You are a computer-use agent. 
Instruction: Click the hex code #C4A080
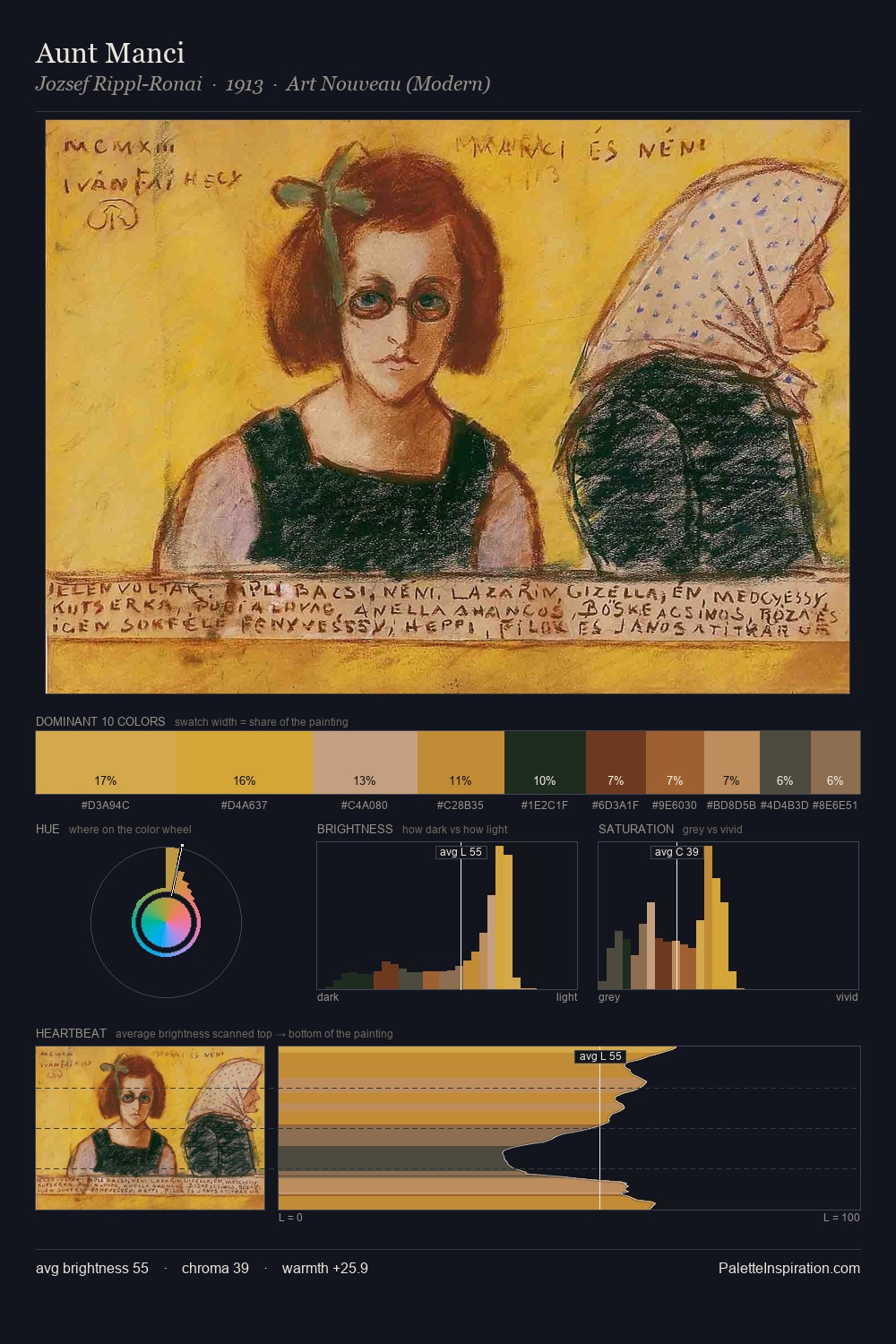365,806
